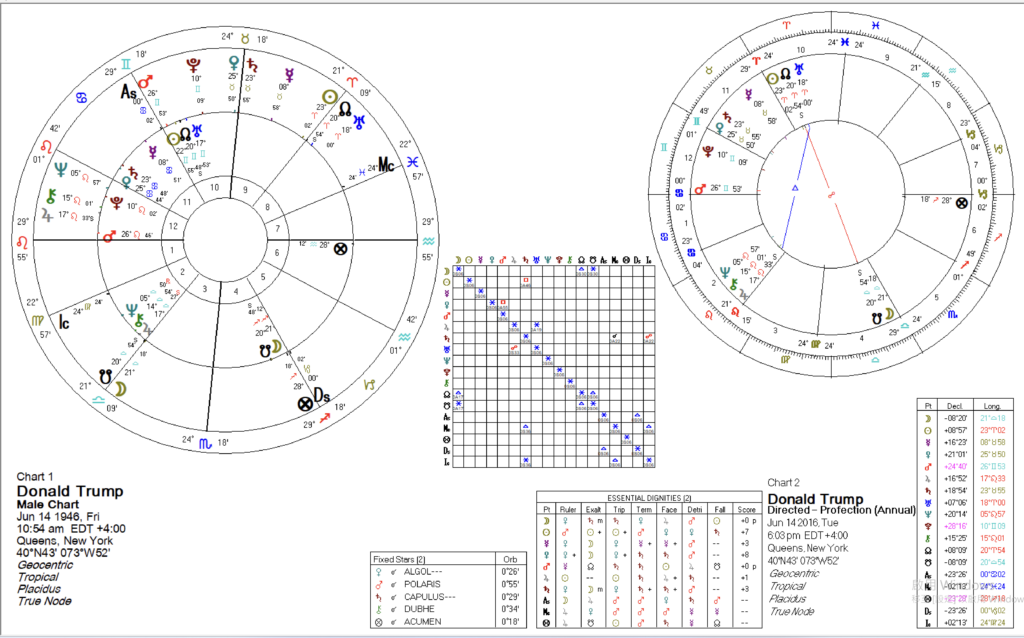Screen dimensions: 1024x638
Task: Click the Chart 1 Donald Trump title
Action: pos(69,491)
